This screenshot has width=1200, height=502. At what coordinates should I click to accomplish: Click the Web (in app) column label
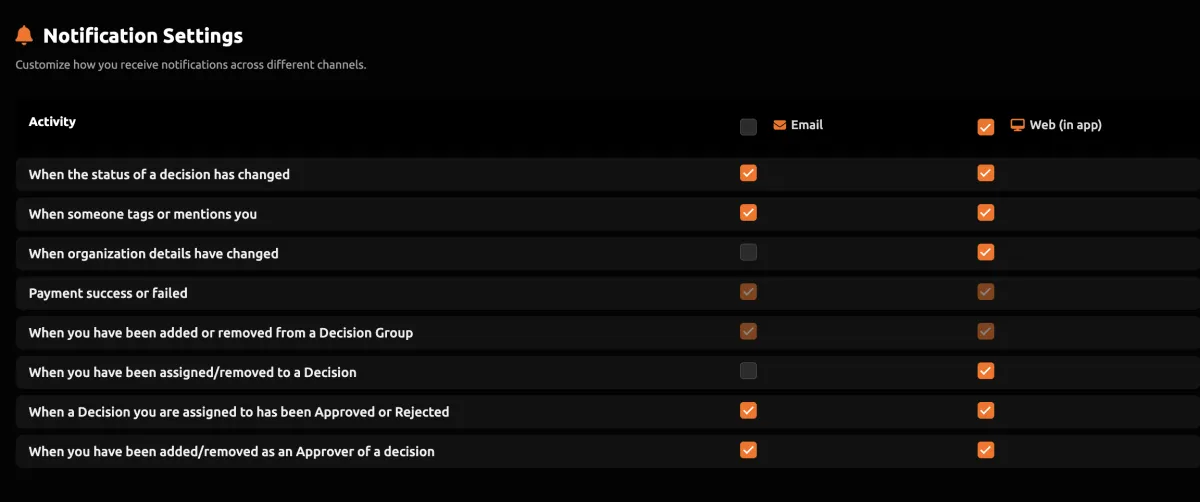point(1066,126)
